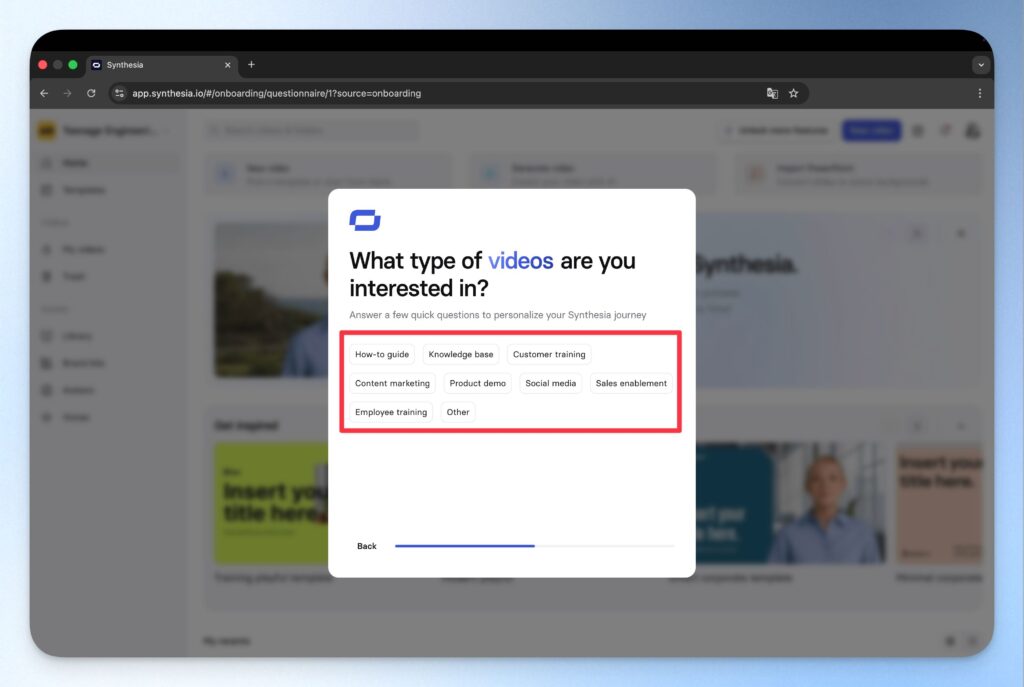Select the How-to guide option
The image size is (1024, 687).
(x=382, y=354)
